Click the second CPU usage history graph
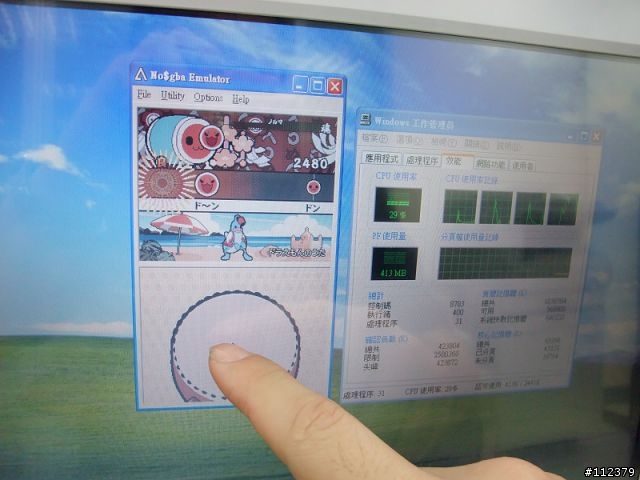The image size is (640, 480). 496,208
